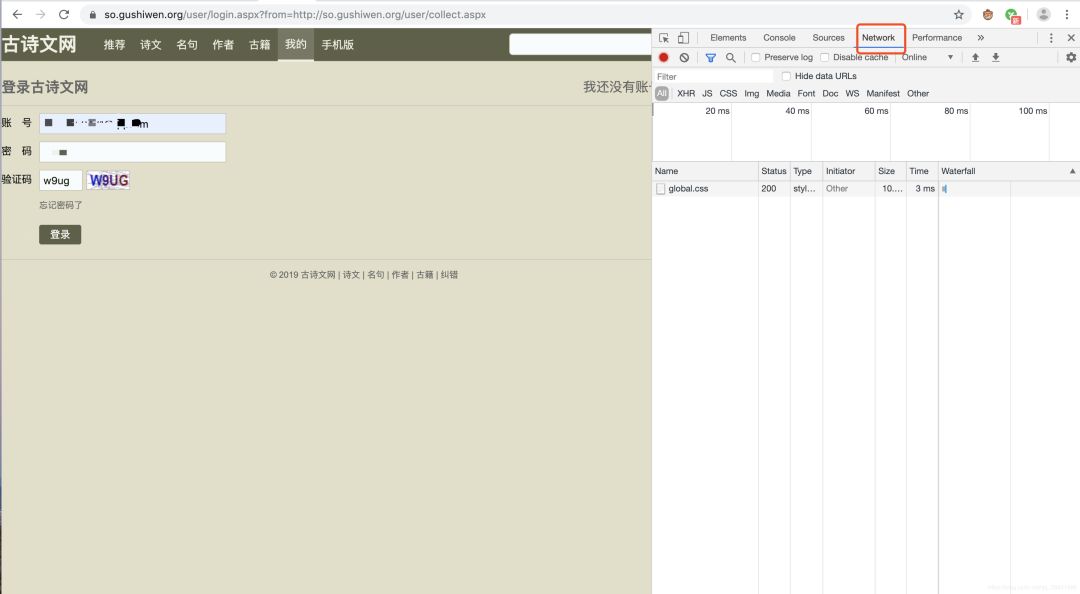Filter requests by JS
The height and width of the screenshot is (594, 1080).
point(707,93)
